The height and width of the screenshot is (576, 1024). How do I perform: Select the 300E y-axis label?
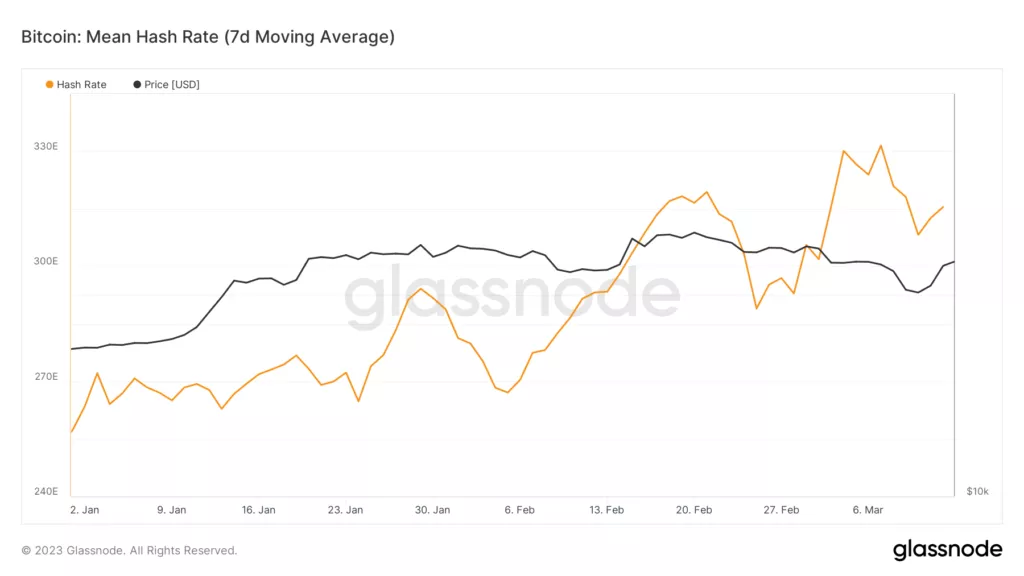[x=46, y=262]
